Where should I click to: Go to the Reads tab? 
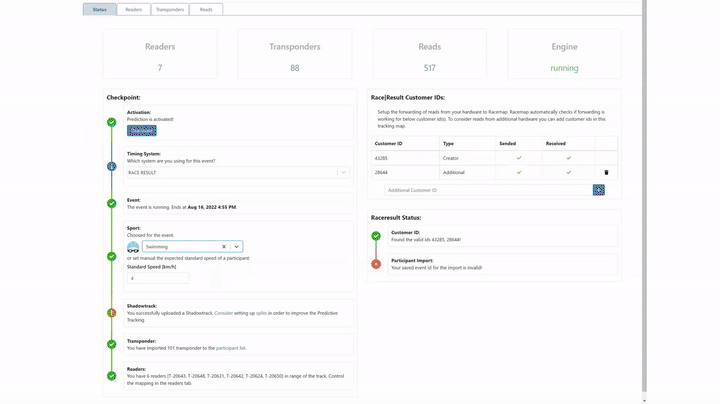[x=206, y=9]
